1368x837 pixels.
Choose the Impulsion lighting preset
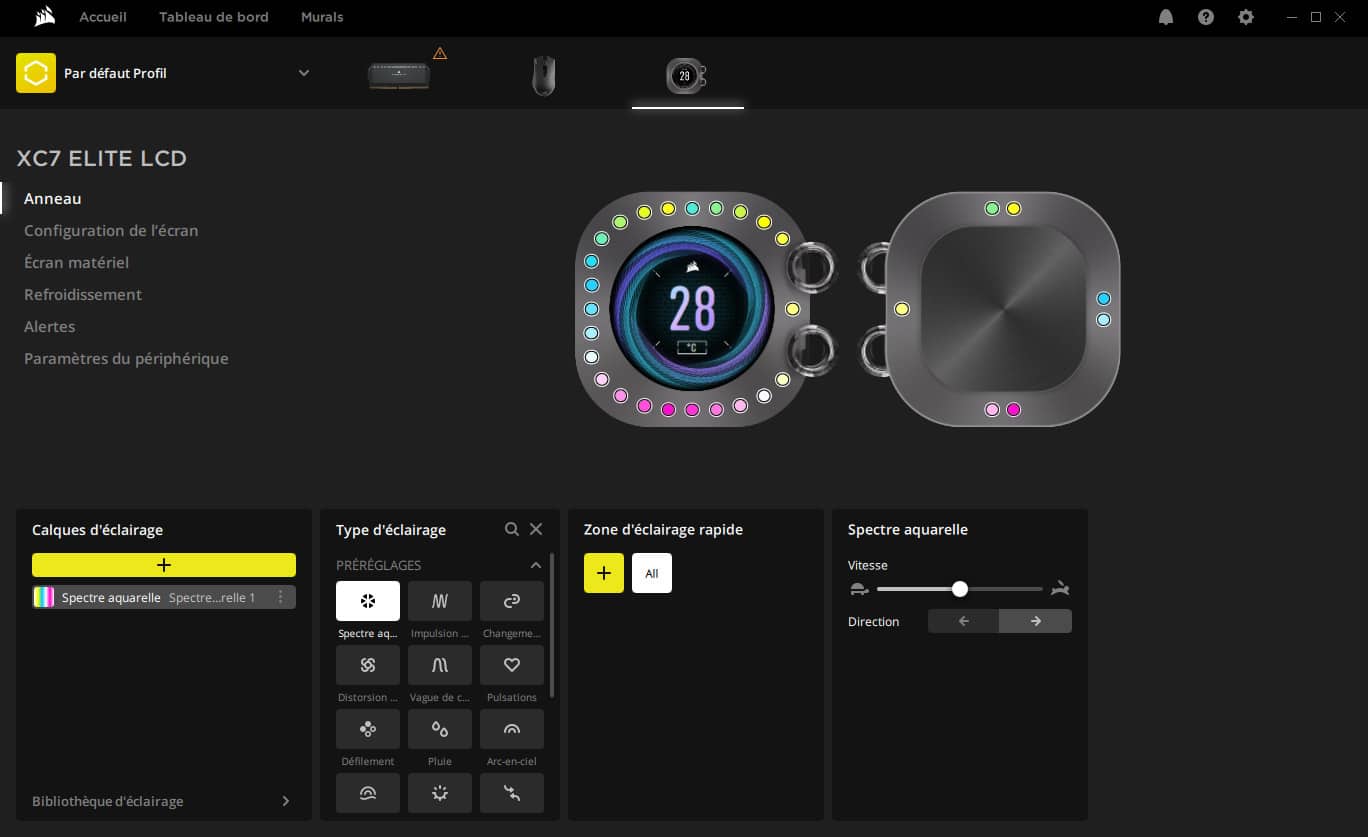coord(440,601)
